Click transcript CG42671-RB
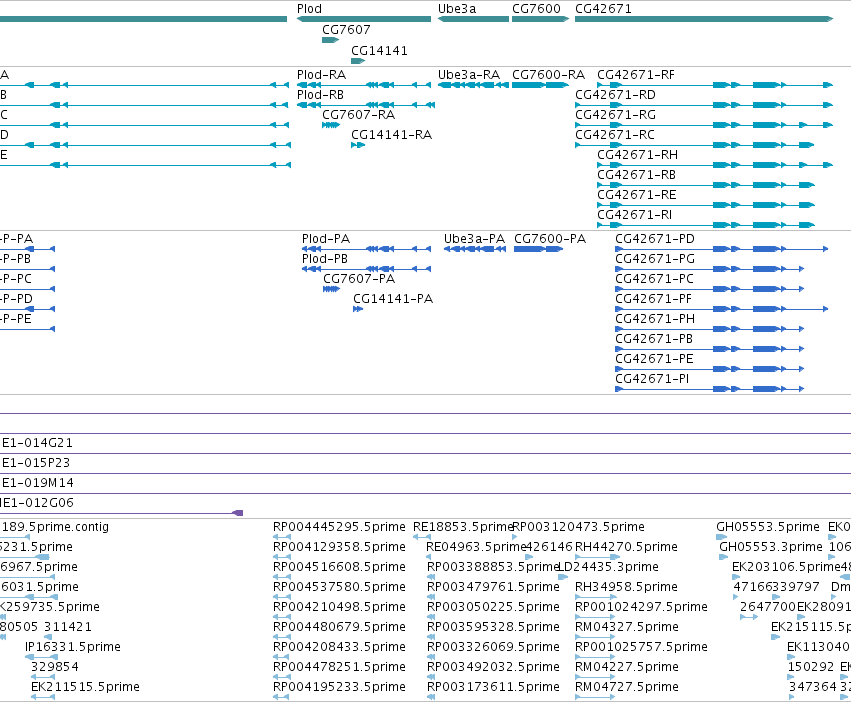 click(x=637, y=175)
